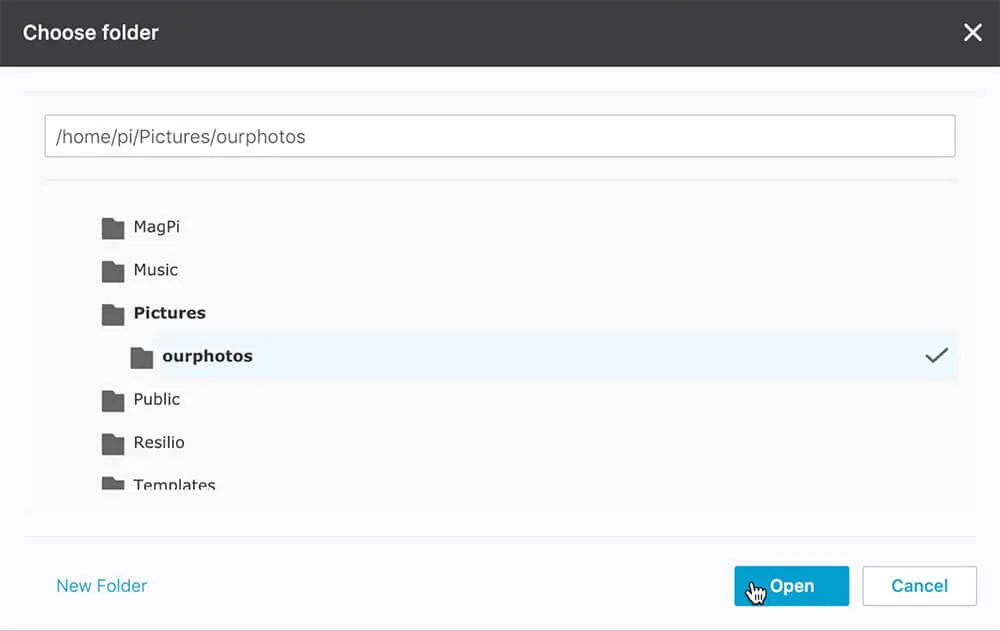Click the MagPi folder icon

pos(113,228)
